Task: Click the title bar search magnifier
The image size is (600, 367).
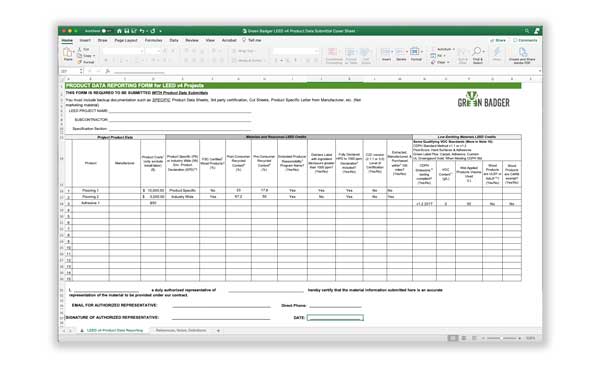Action: tap(527, 31)
